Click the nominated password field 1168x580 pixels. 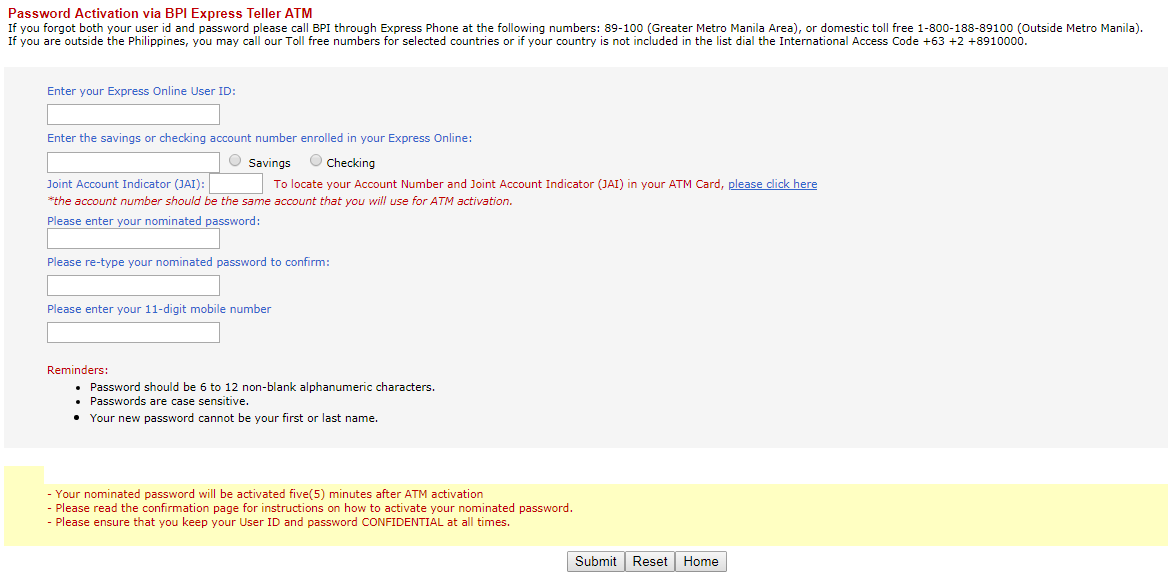coord(133,238)
